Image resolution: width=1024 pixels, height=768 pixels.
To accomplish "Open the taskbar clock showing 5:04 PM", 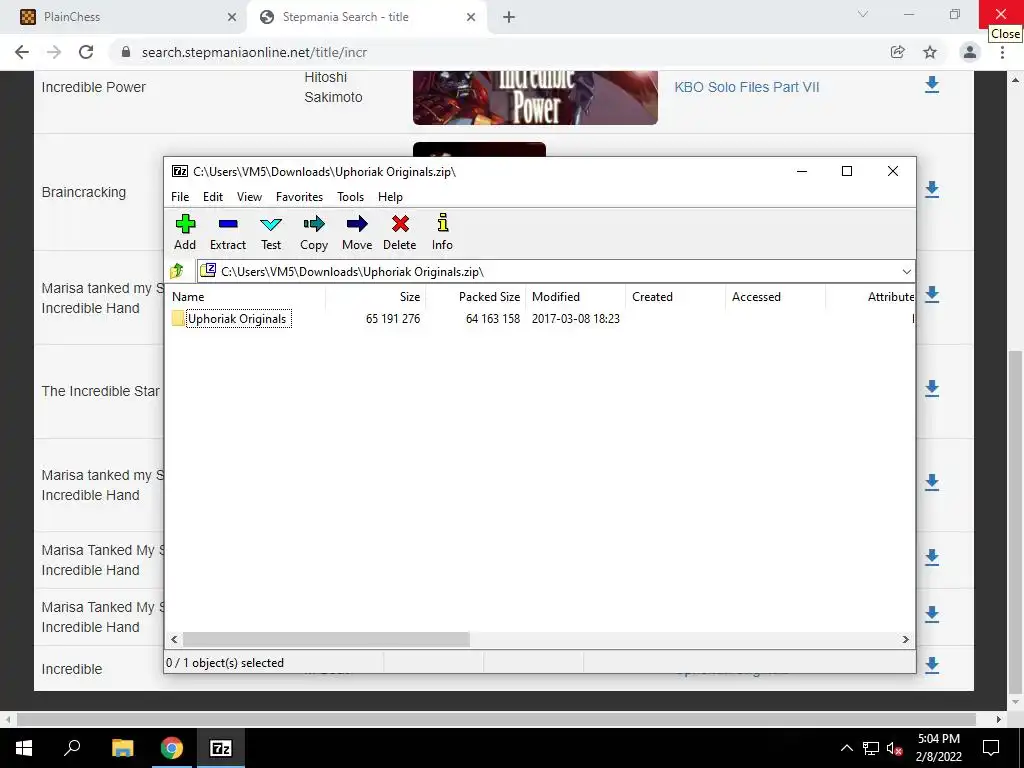I will (938, 748).
